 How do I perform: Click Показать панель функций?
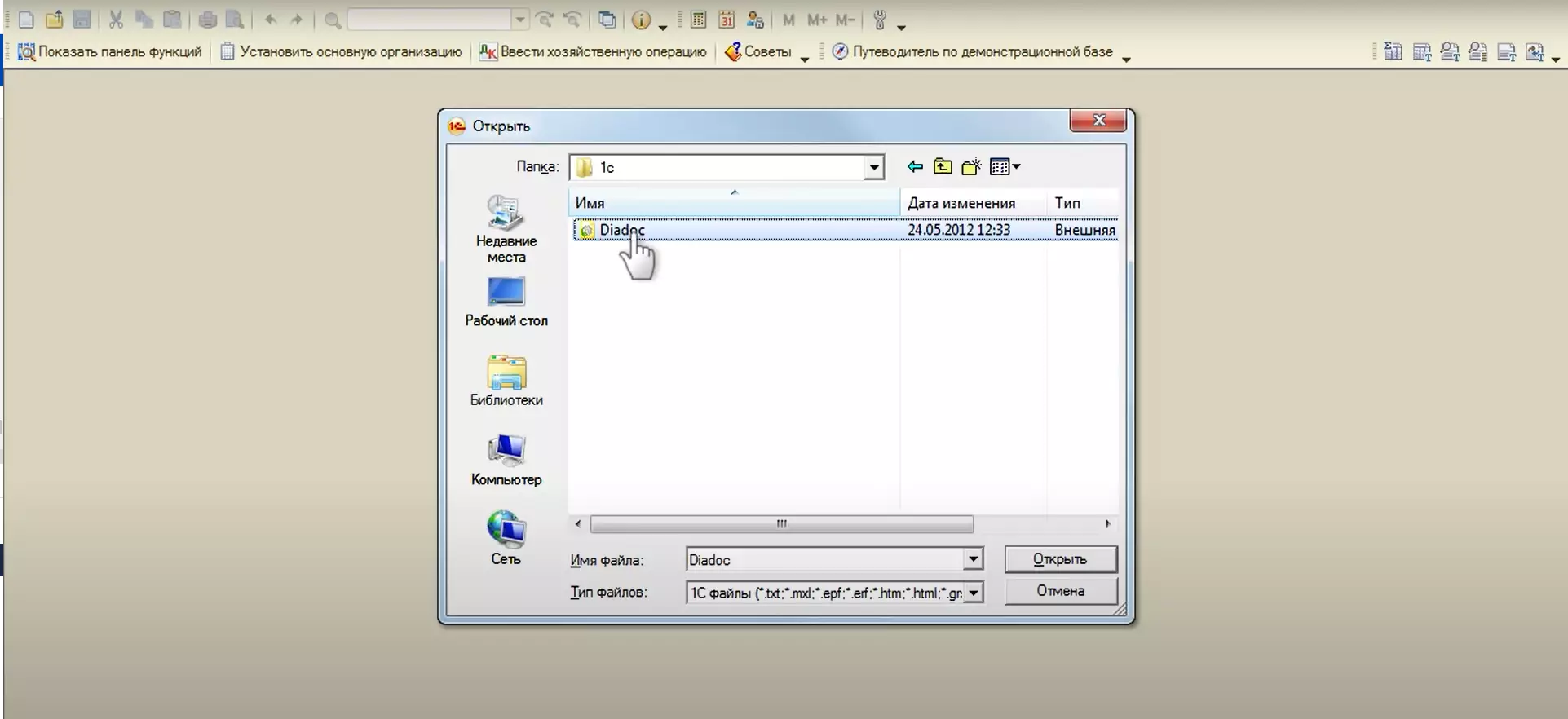(109, 52)
